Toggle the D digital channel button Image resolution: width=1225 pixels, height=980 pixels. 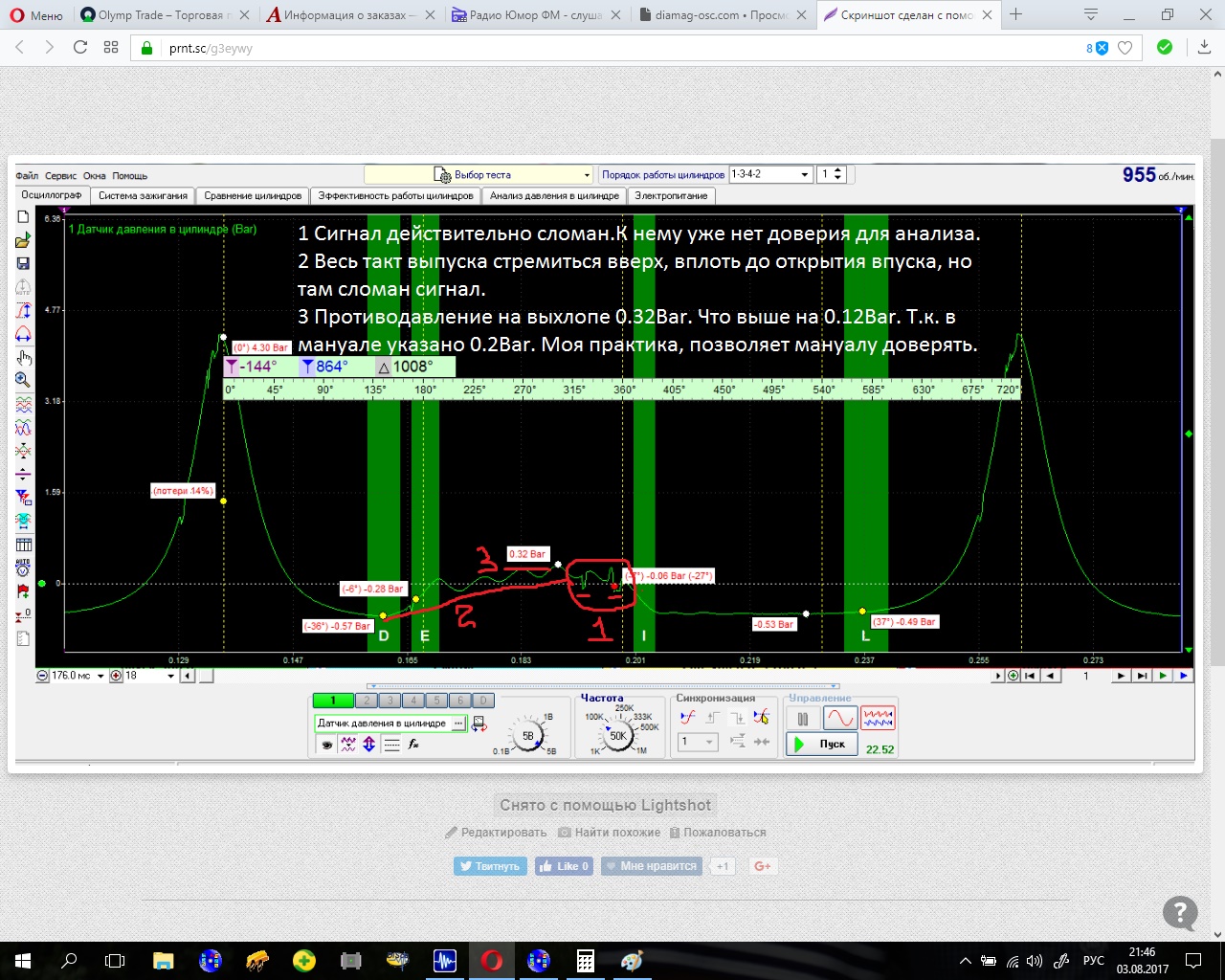coord(483,701)
